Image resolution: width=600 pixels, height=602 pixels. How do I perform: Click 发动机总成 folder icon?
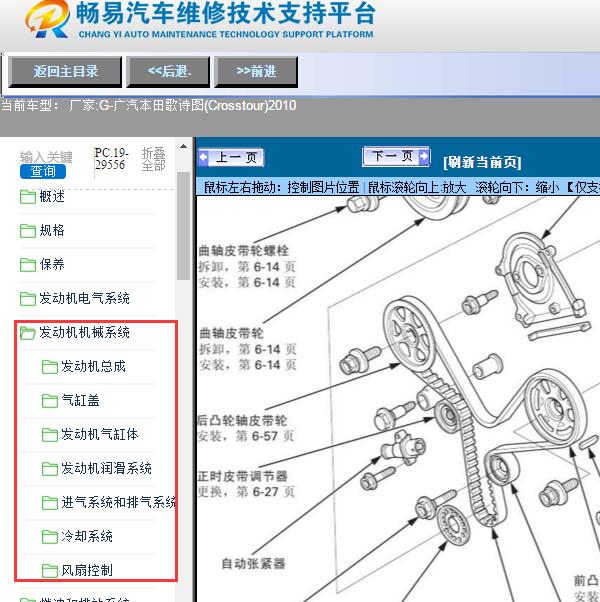[x=50, y=367]
